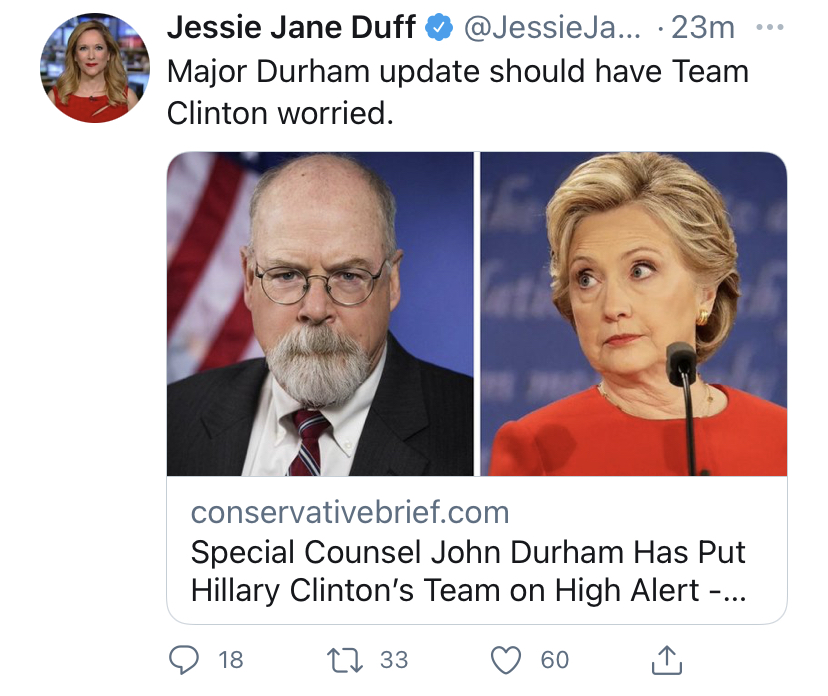Open the three-dot more options menu

point(769,27)
